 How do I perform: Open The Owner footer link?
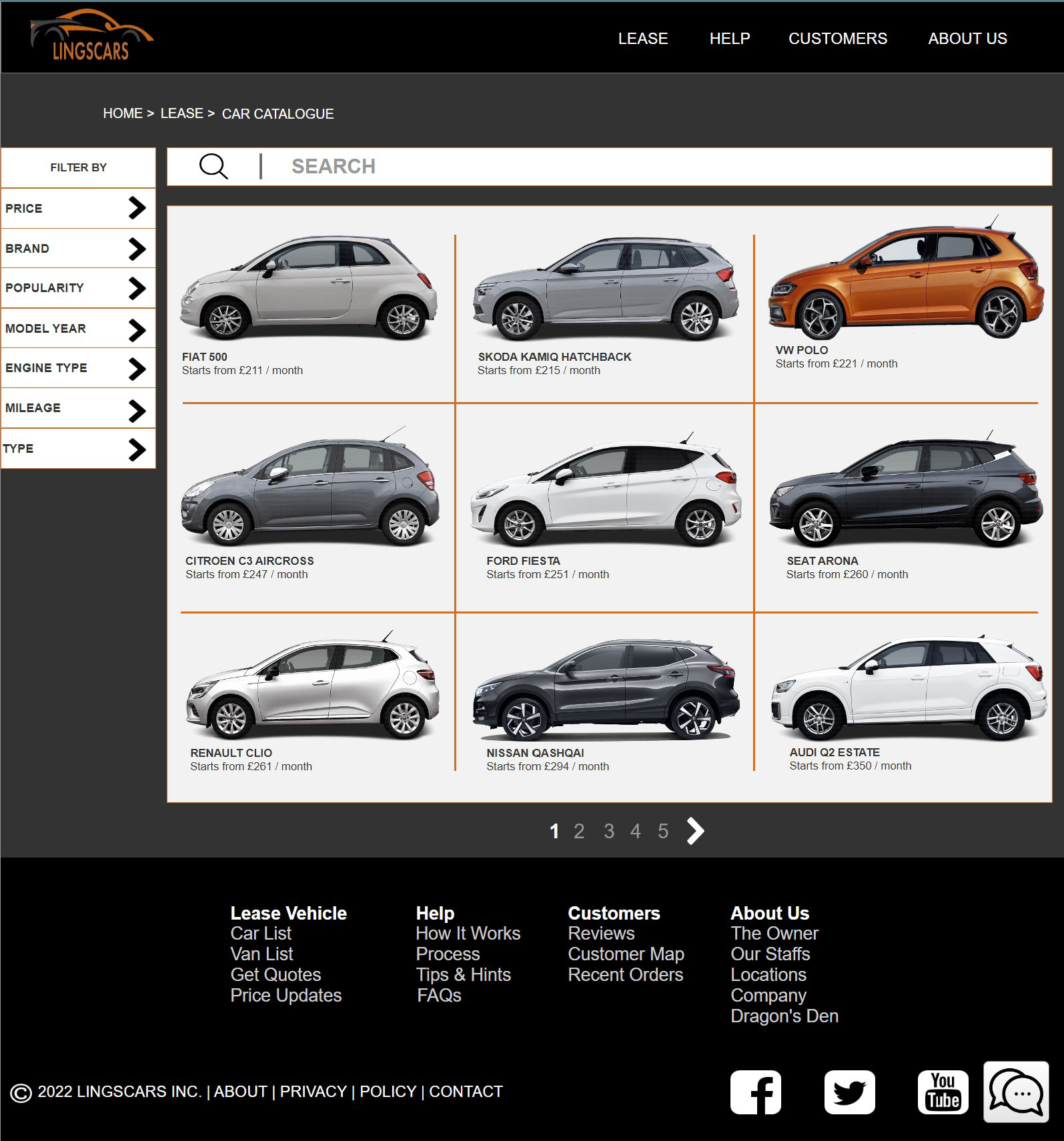point(774,934)
